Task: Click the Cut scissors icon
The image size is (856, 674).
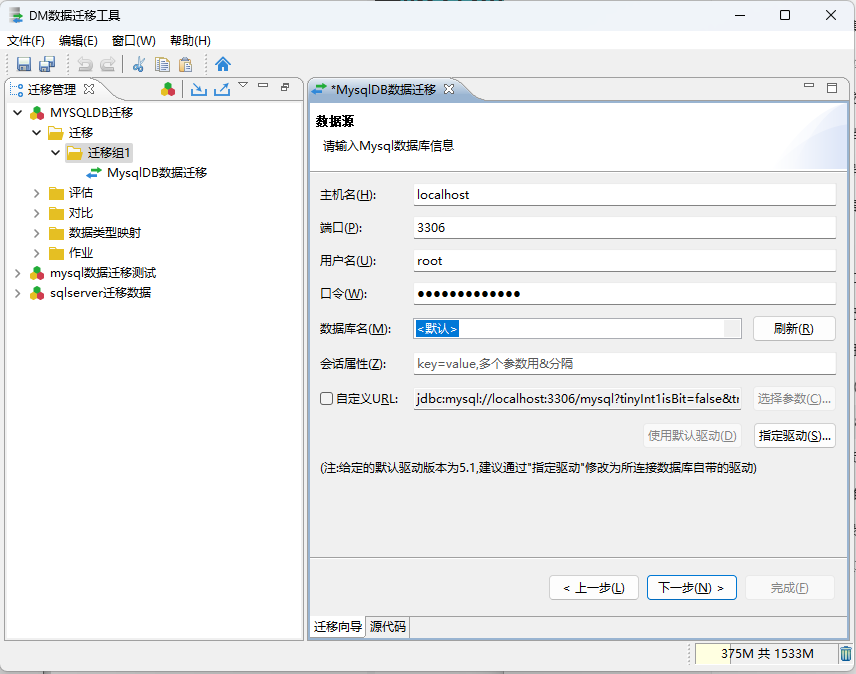Action: click(139, 64)
